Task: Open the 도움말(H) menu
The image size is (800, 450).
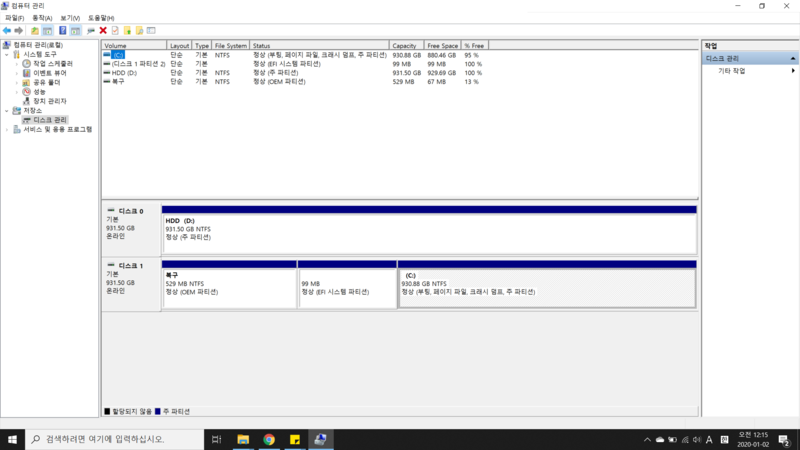Action: pyautogui.click(x=101, y=18)
